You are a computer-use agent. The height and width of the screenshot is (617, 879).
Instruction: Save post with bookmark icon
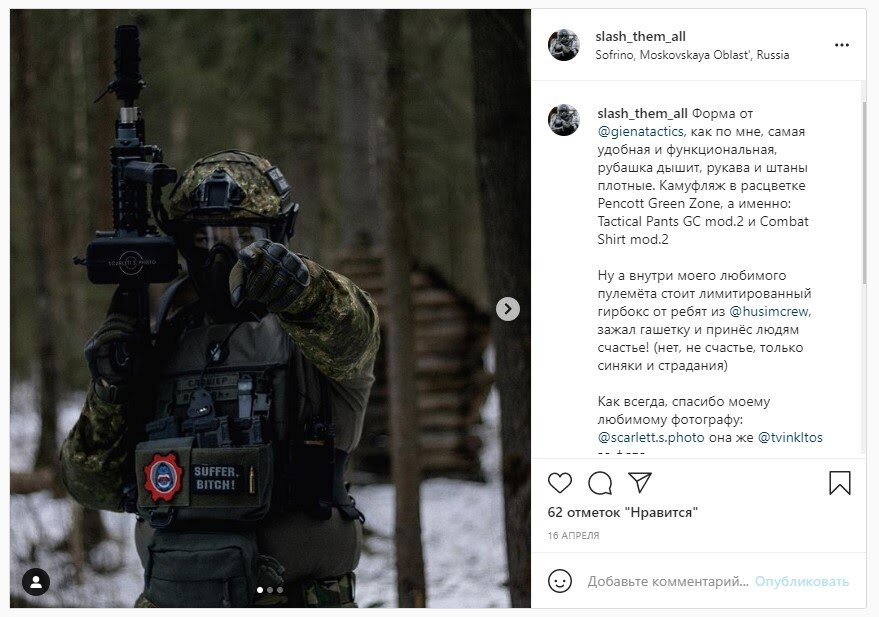(840, 483)
